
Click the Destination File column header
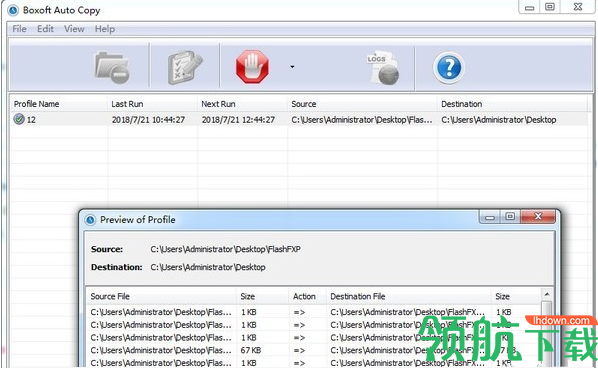408,296
